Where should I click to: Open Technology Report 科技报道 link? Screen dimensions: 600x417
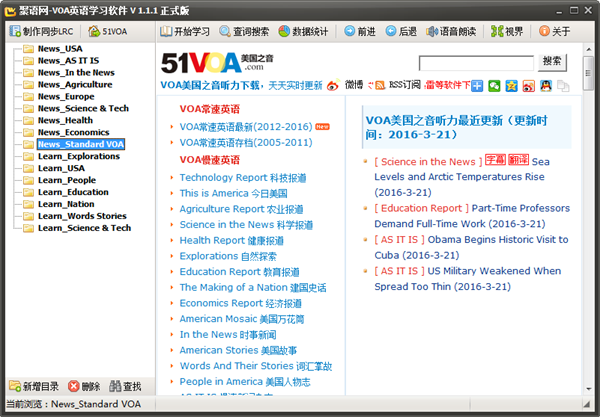click(x=243, y=178)
